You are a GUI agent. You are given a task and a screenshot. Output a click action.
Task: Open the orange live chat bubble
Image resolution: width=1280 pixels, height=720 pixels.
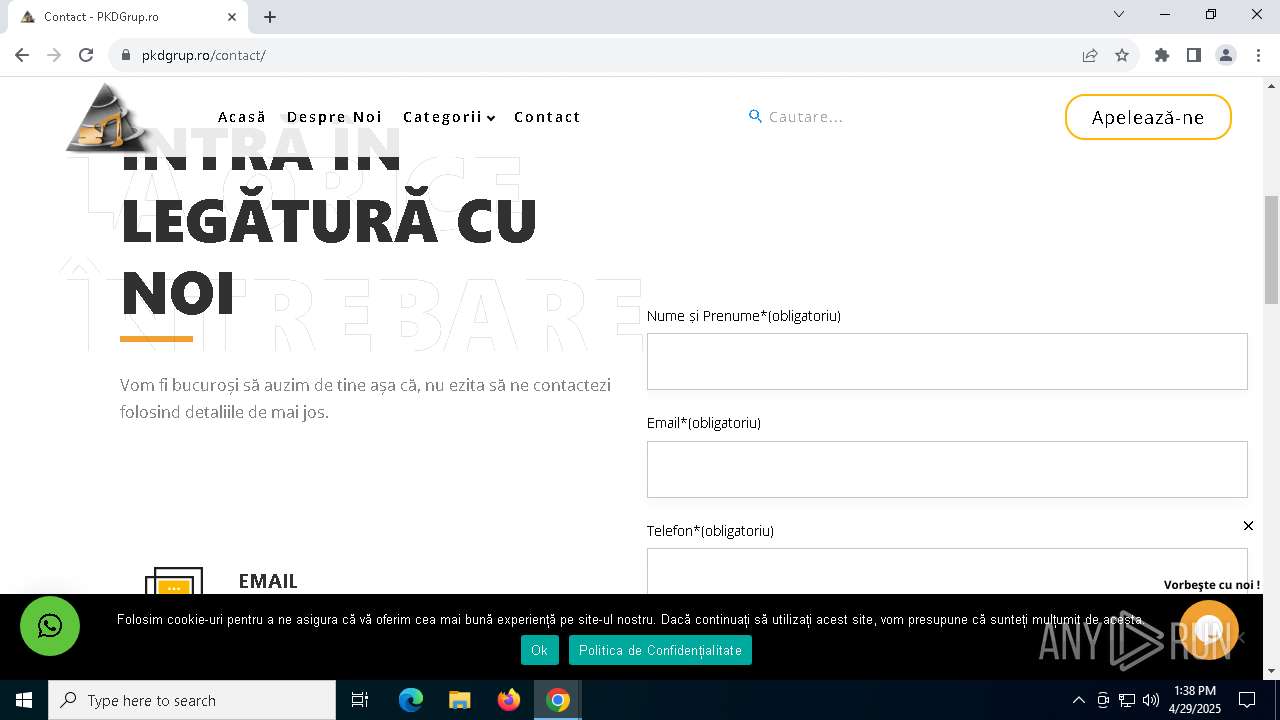pyautogui.click(x=1209, y=630)
